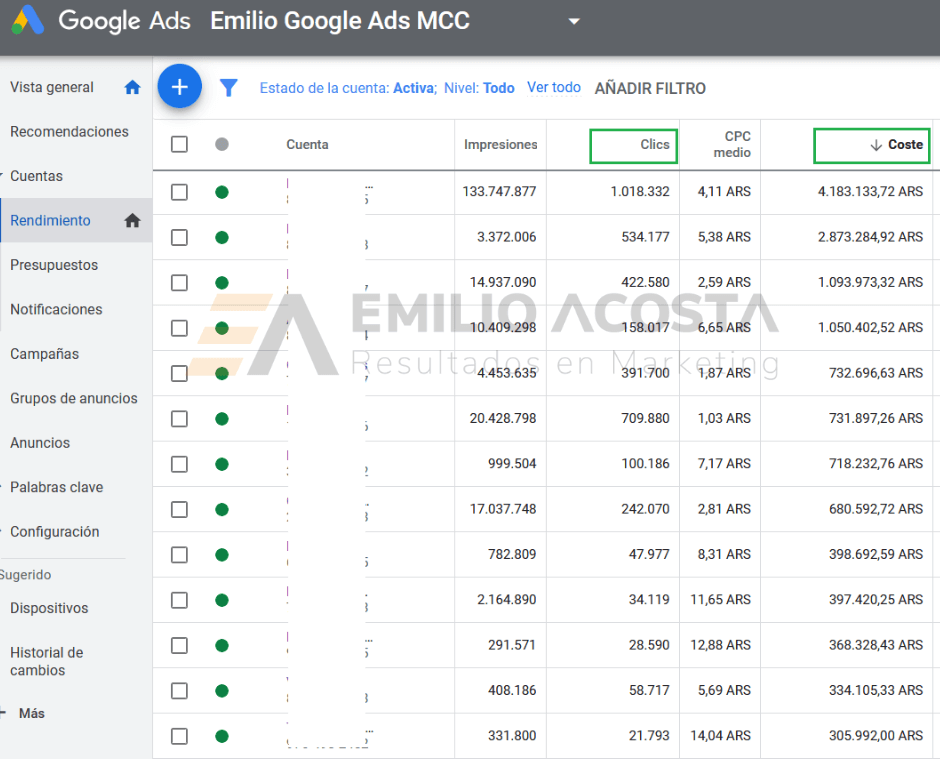The image size is (940, 759).
Task: Check the row with 133.747.877 impressions
Action: (179, 192)
